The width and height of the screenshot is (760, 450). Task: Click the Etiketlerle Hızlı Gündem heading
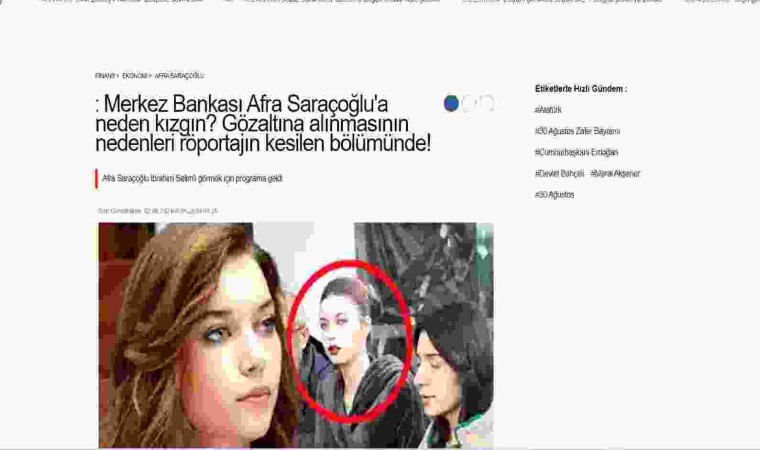point(580,88)
